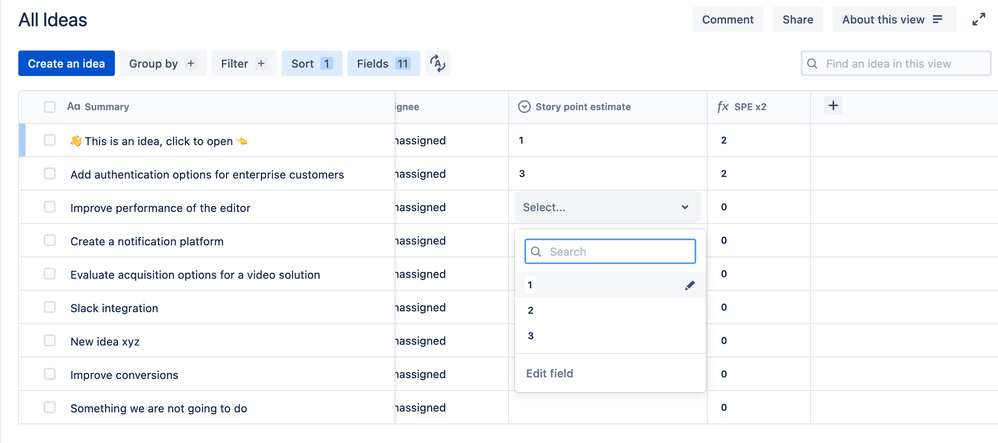998x443 pixels.
Task: Choose Edit field in the dropdown menu
Action: [x=550, y=374]
